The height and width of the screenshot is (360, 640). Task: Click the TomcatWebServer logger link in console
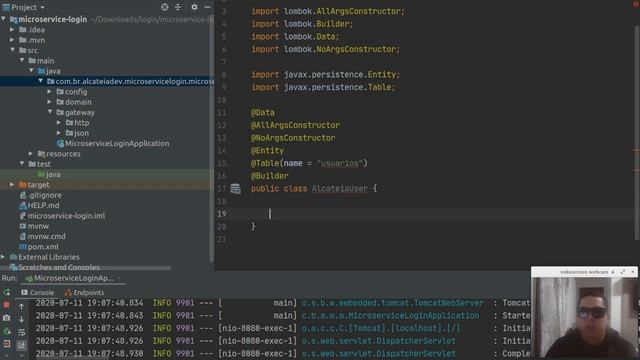pyautogui.click(x=392, y=303)
